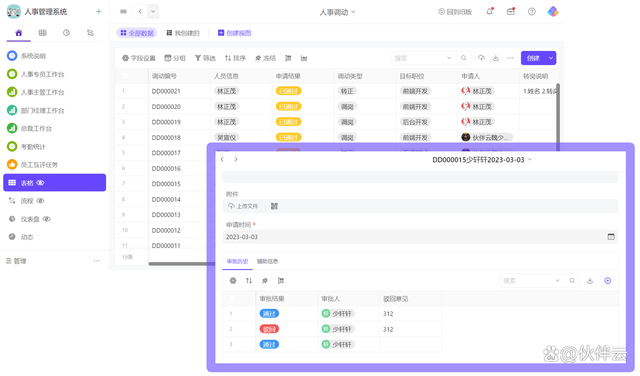Viewport: 640px width, 376px height.
Task: Open the main table search field dropdown arrow
Action: (x=449, y=58)
